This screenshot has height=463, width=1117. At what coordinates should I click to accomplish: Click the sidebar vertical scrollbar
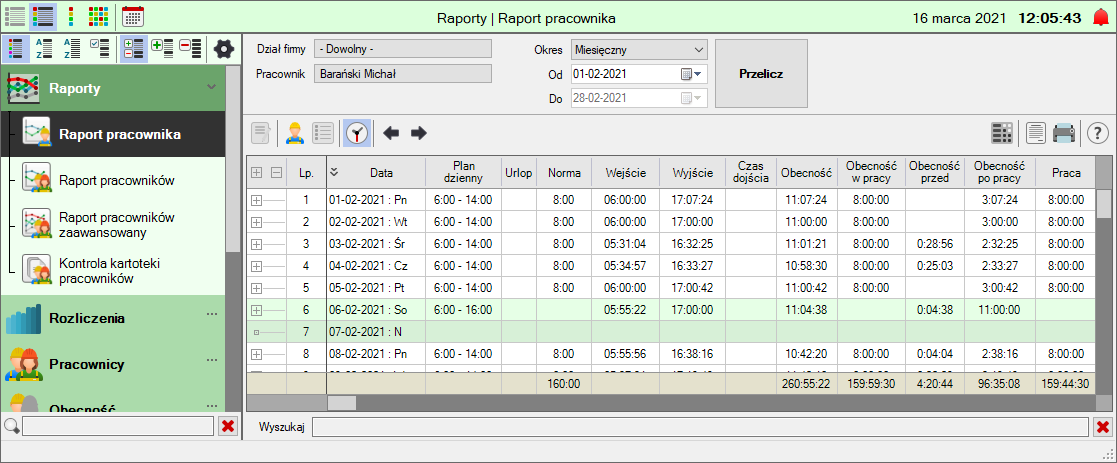pyautogui.click(x=232, y=160)
